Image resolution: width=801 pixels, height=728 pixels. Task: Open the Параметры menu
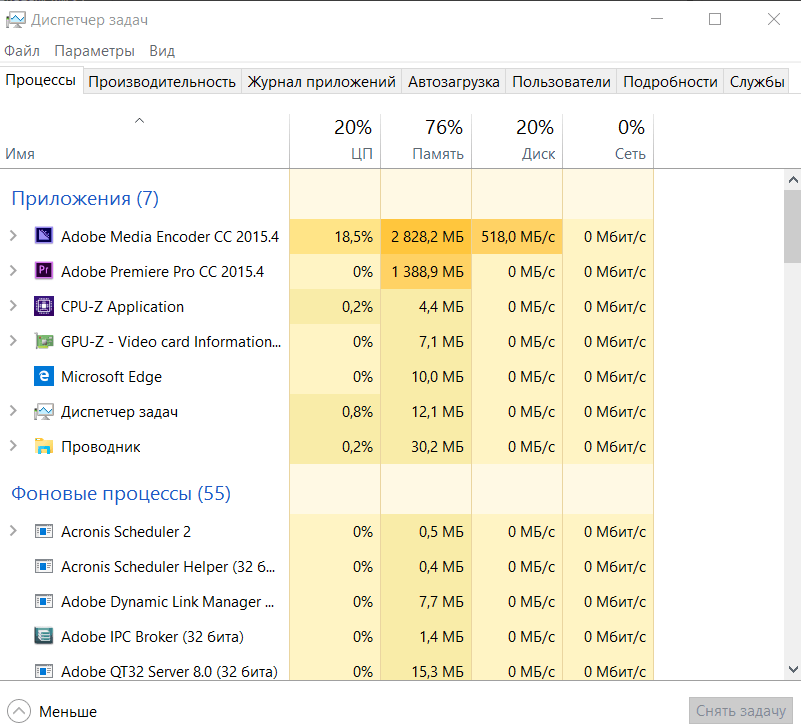coord(95,51)
